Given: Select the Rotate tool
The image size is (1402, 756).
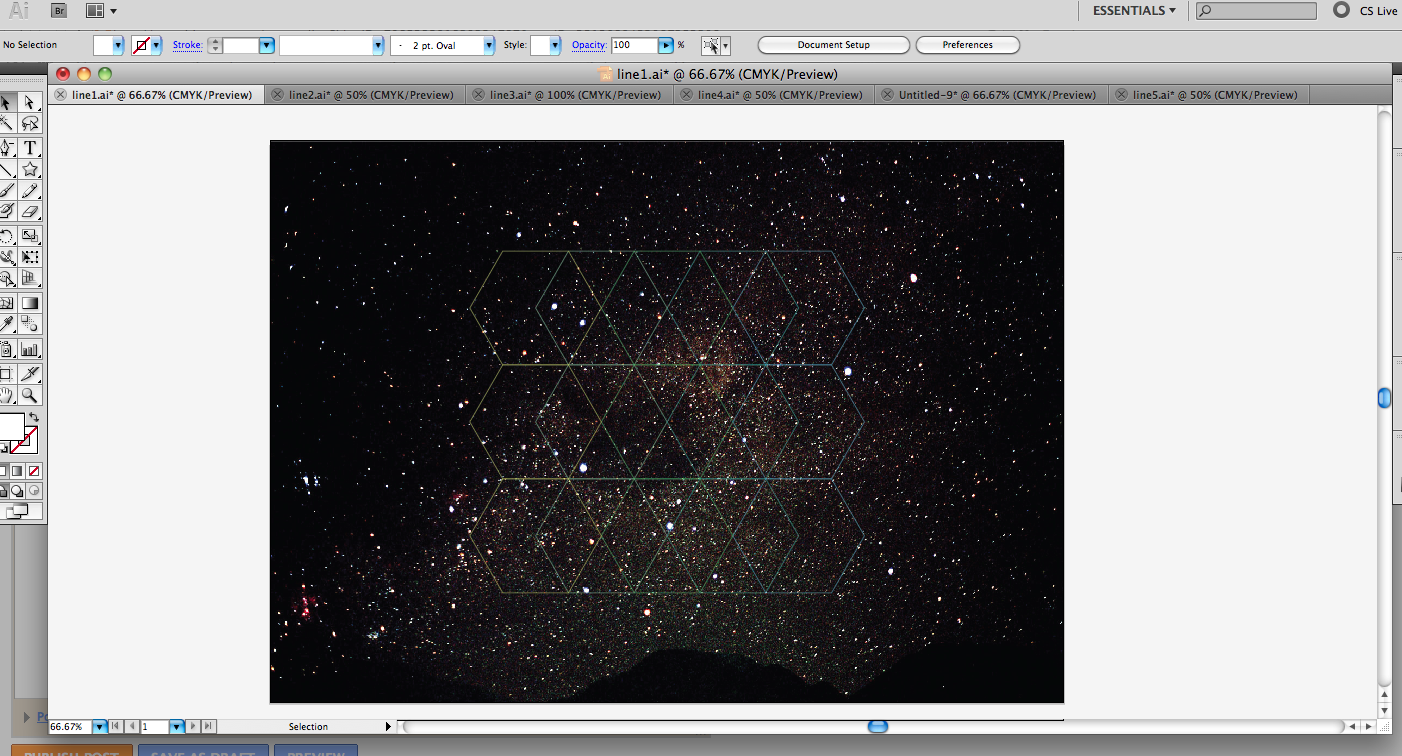Looking at the screenshot, I should [x=7, y=237].
